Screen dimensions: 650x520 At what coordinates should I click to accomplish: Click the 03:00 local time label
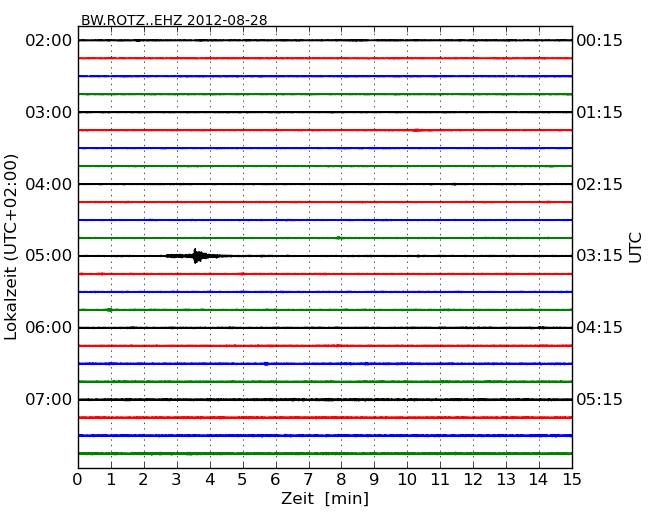[49, 112]
